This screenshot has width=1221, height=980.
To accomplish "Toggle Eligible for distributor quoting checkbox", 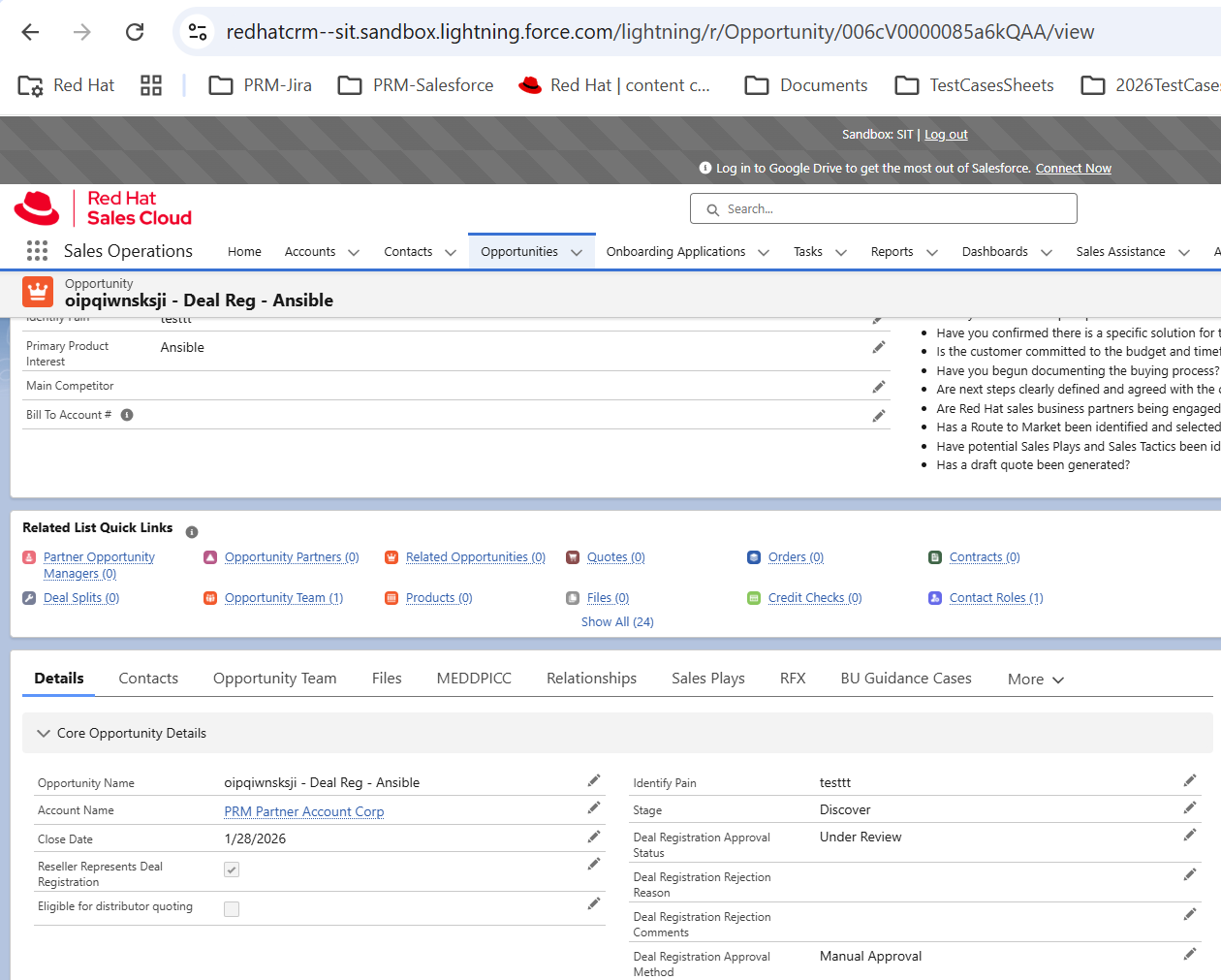I will pyautogui.click(x=232, y=909).
